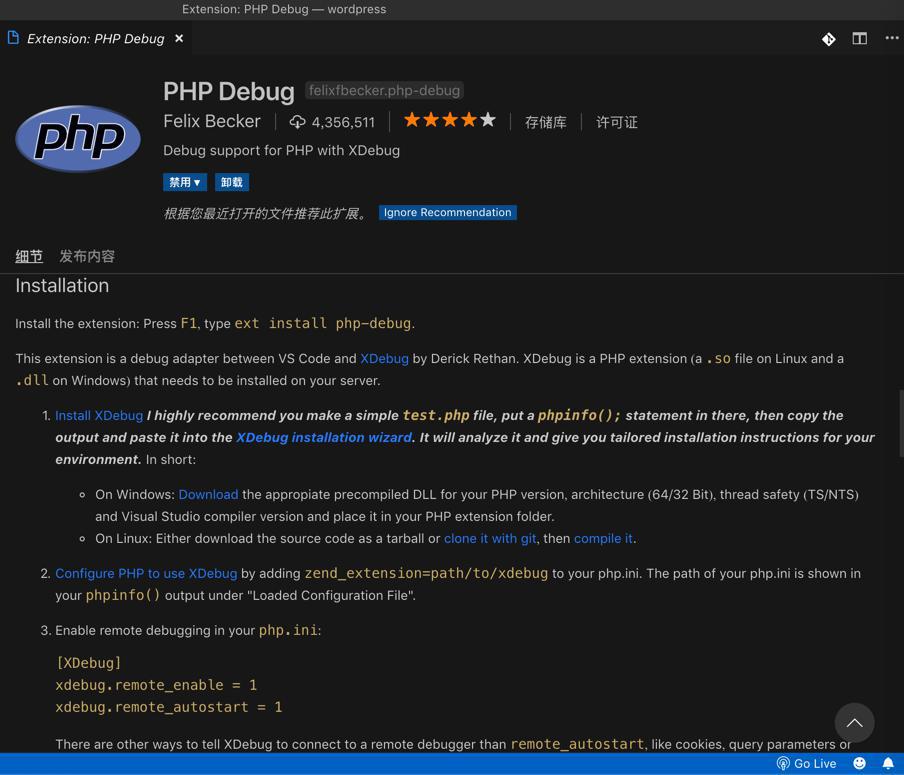The height and width of the screenshot is (775, 904).
Task: Click the [XDebug] code line
Action: tap(89, 663)
